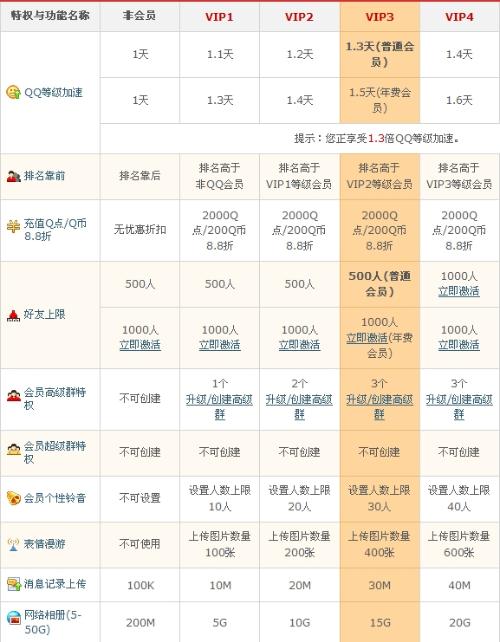
Task: Click 立即激活 under VIP4 first 1000人 row
Action: tap(459, 291)
